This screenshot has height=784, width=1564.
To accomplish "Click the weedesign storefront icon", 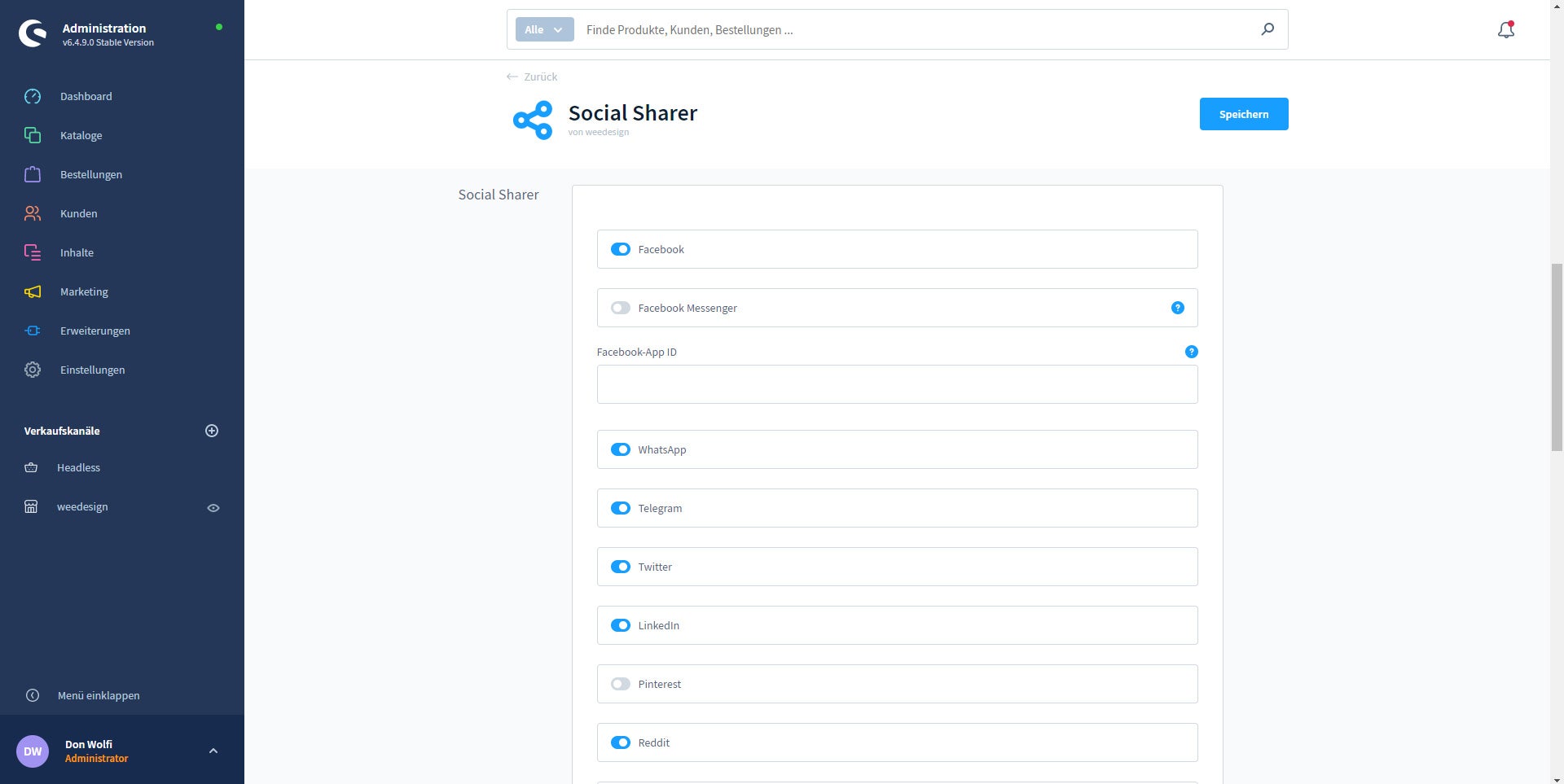I will coord(31,506).
